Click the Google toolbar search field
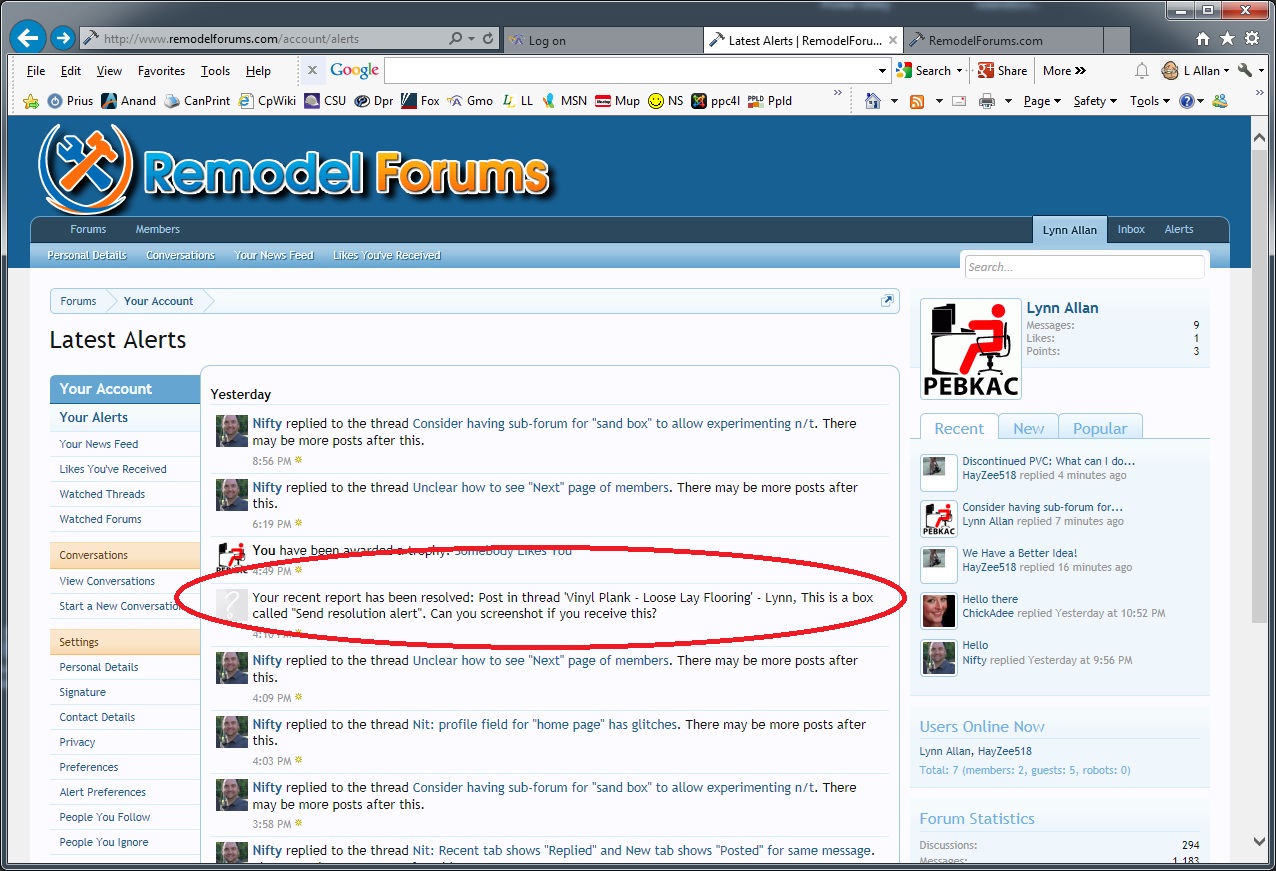 point(630,71)
